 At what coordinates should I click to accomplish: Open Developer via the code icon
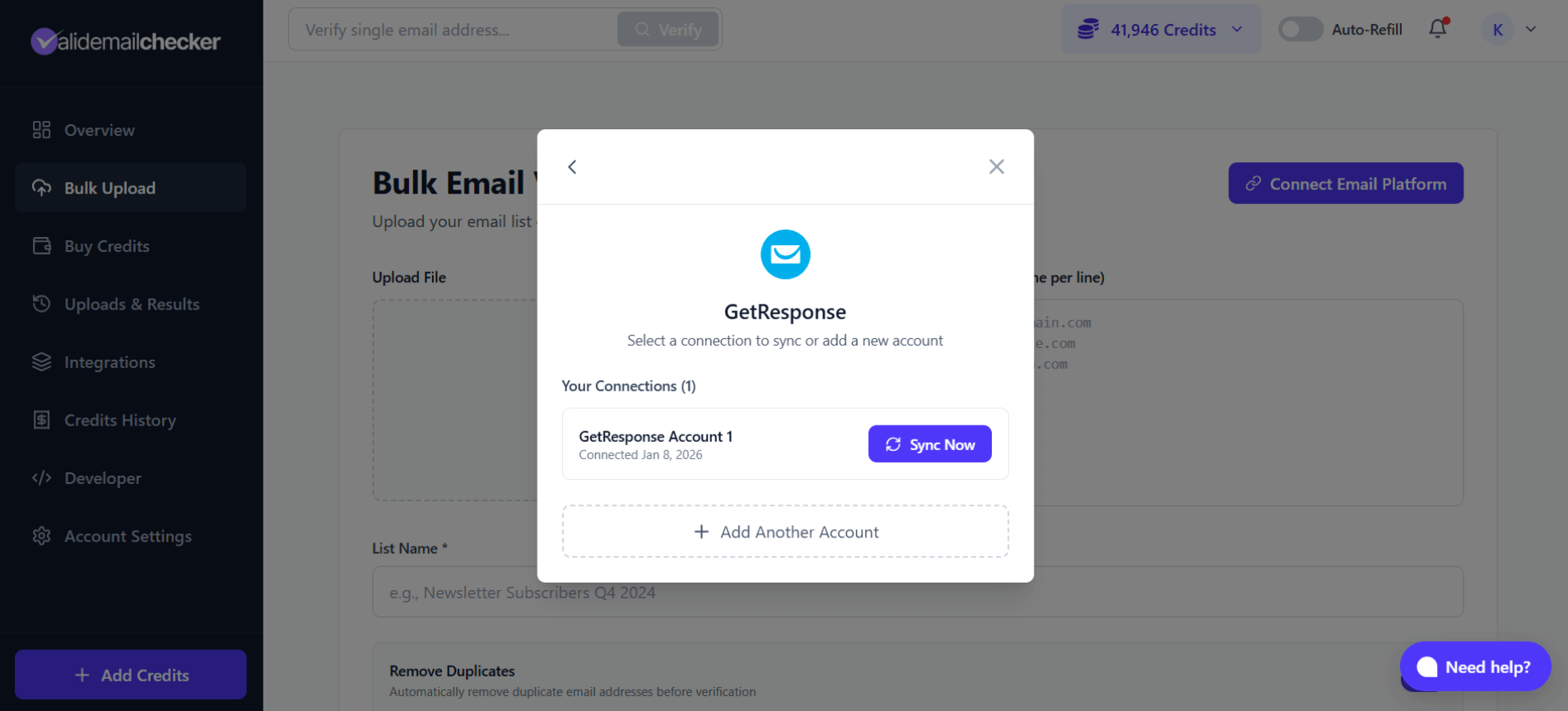[x=42, y=477]
